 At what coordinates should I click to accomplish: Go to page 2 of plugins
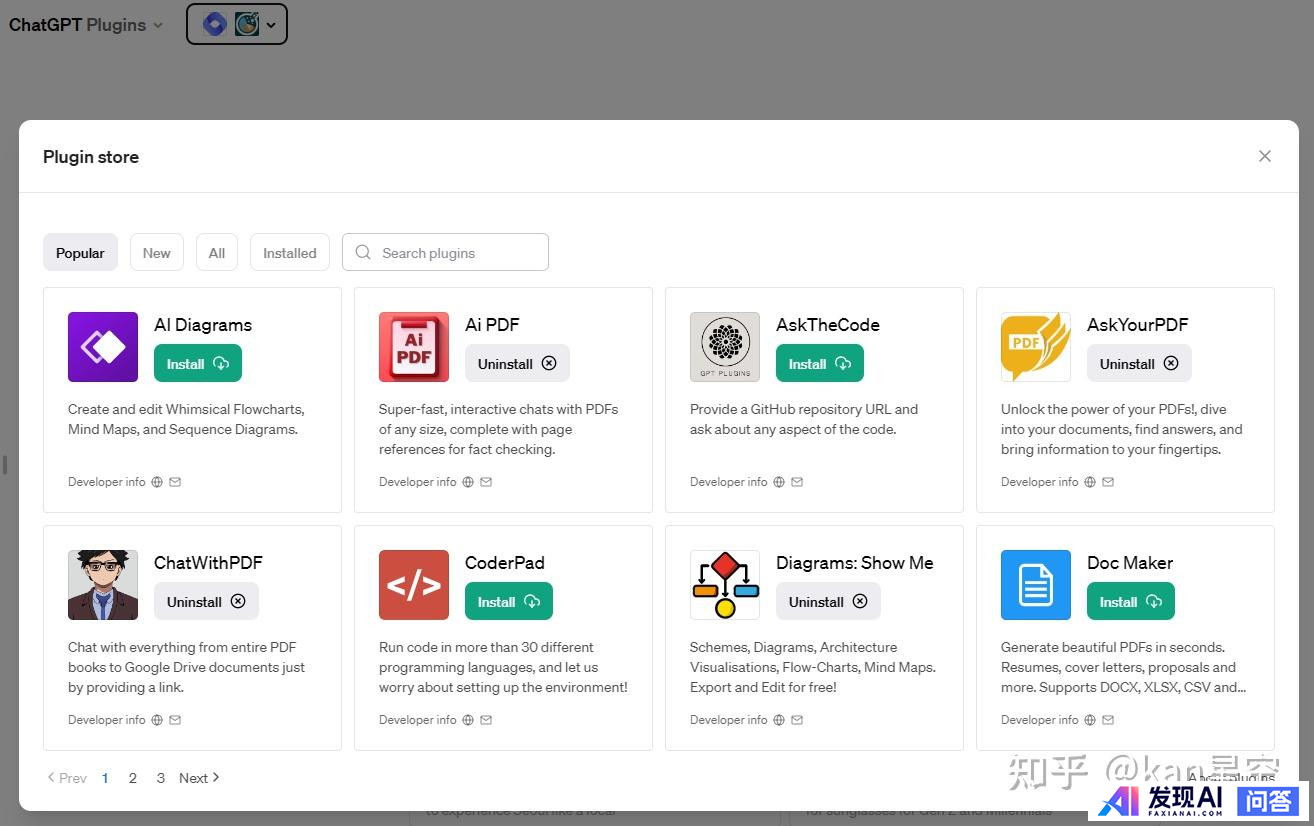(132, 778)
